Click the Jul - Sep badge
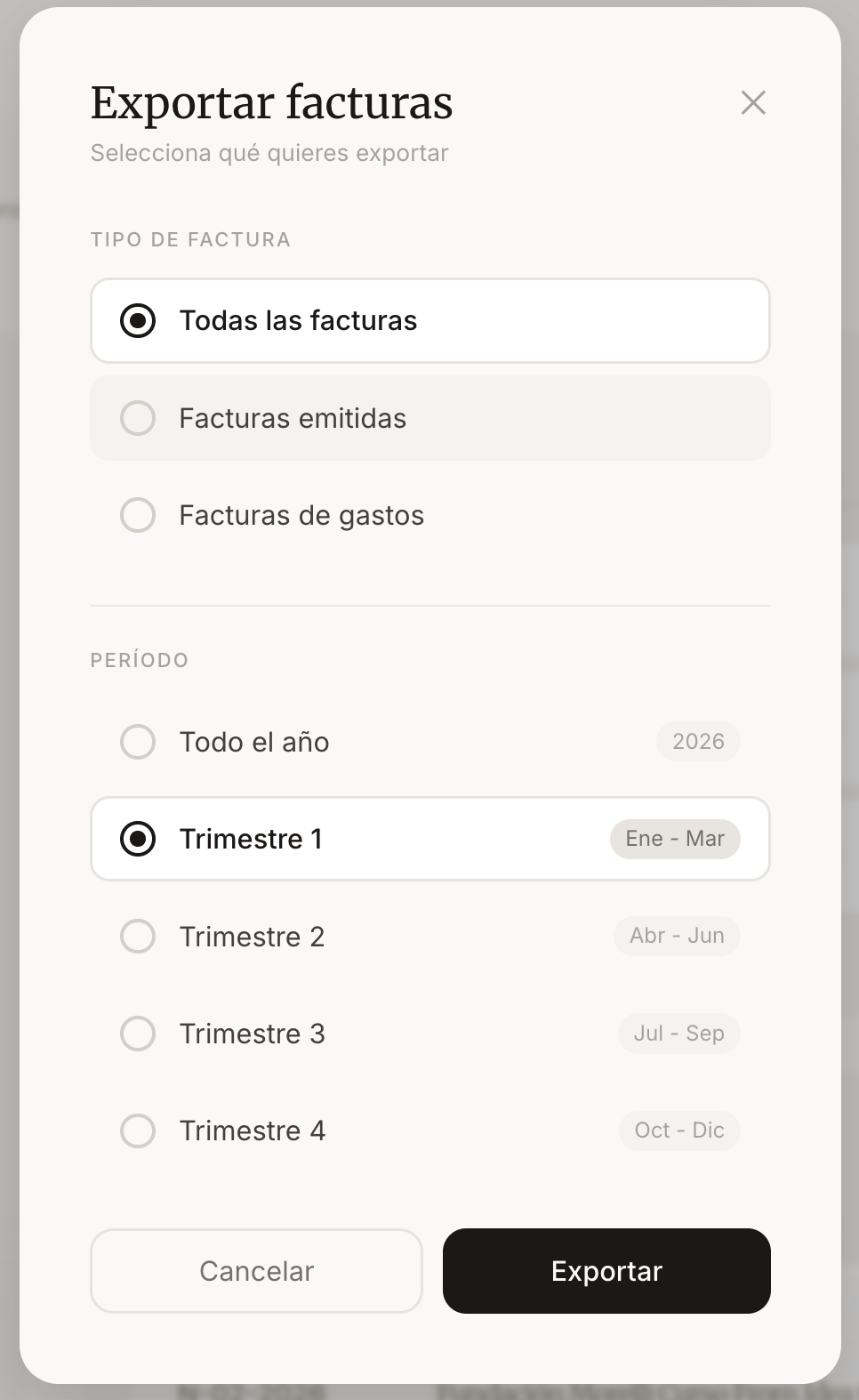 point(678,1034)
